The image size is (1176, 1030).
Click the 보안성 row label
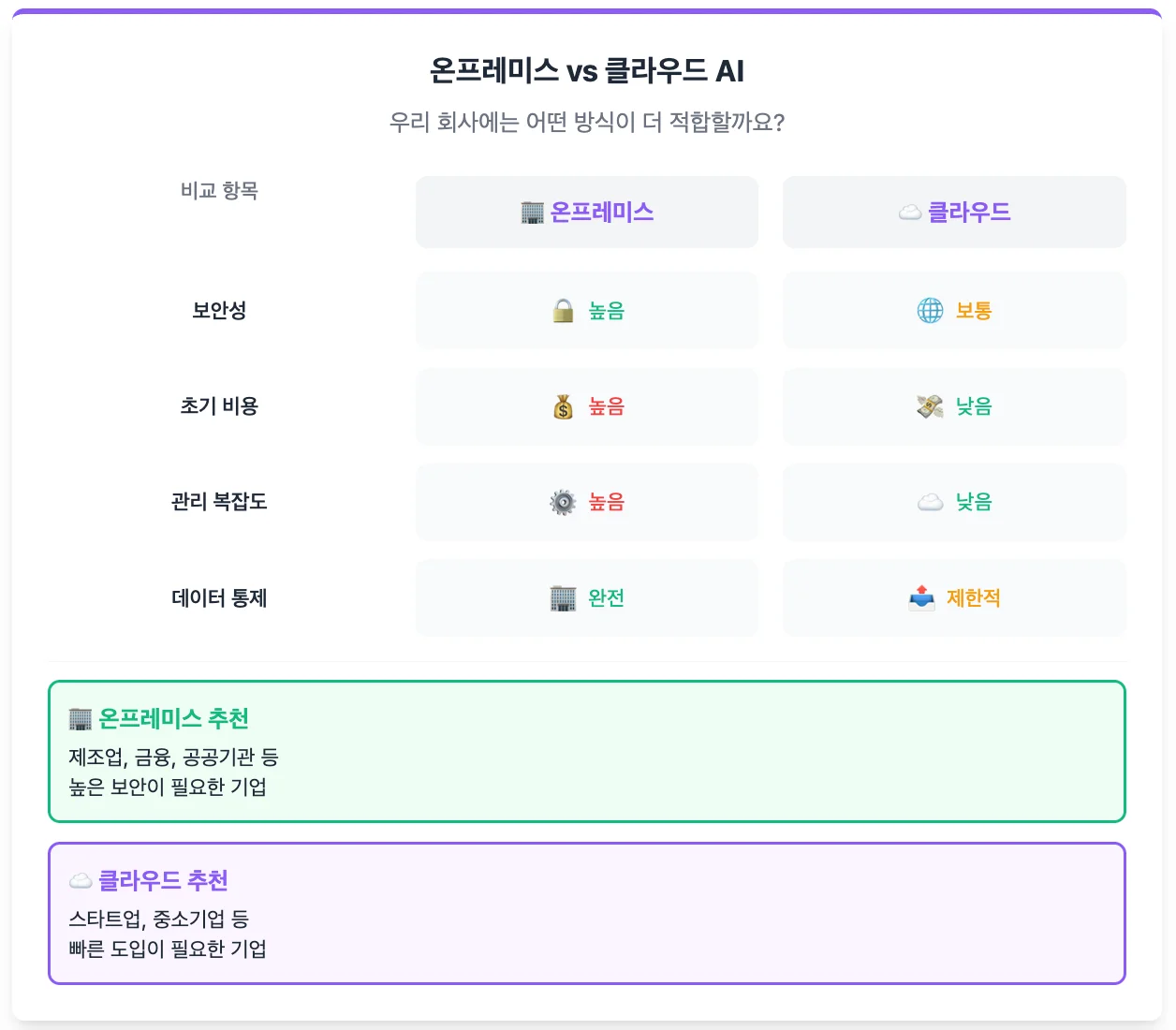(x=219, y=311)
